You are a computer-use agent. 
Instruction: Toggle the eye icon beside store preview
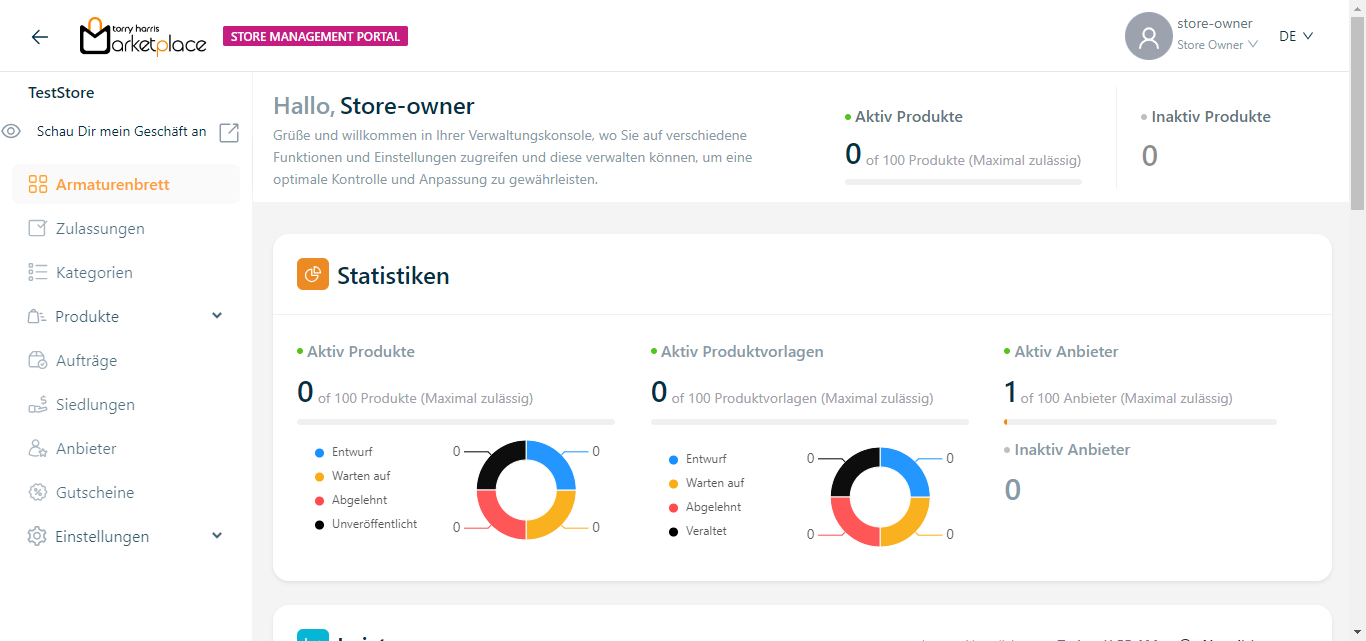tap(12, 132)
